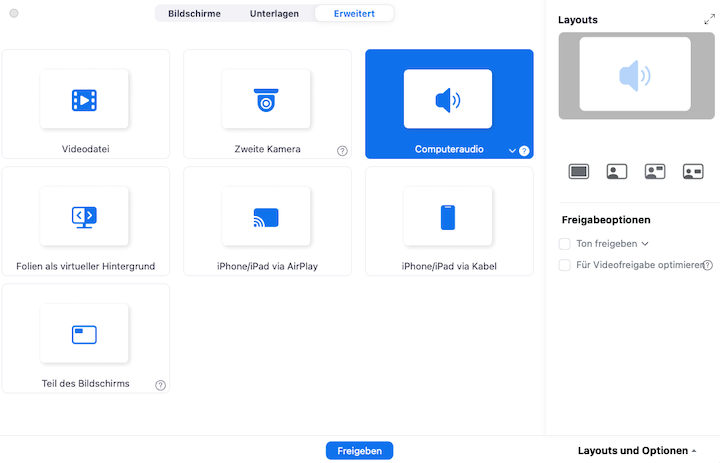Open the Computeraudio tile chevron dropdown

click(x=512, y=151)
